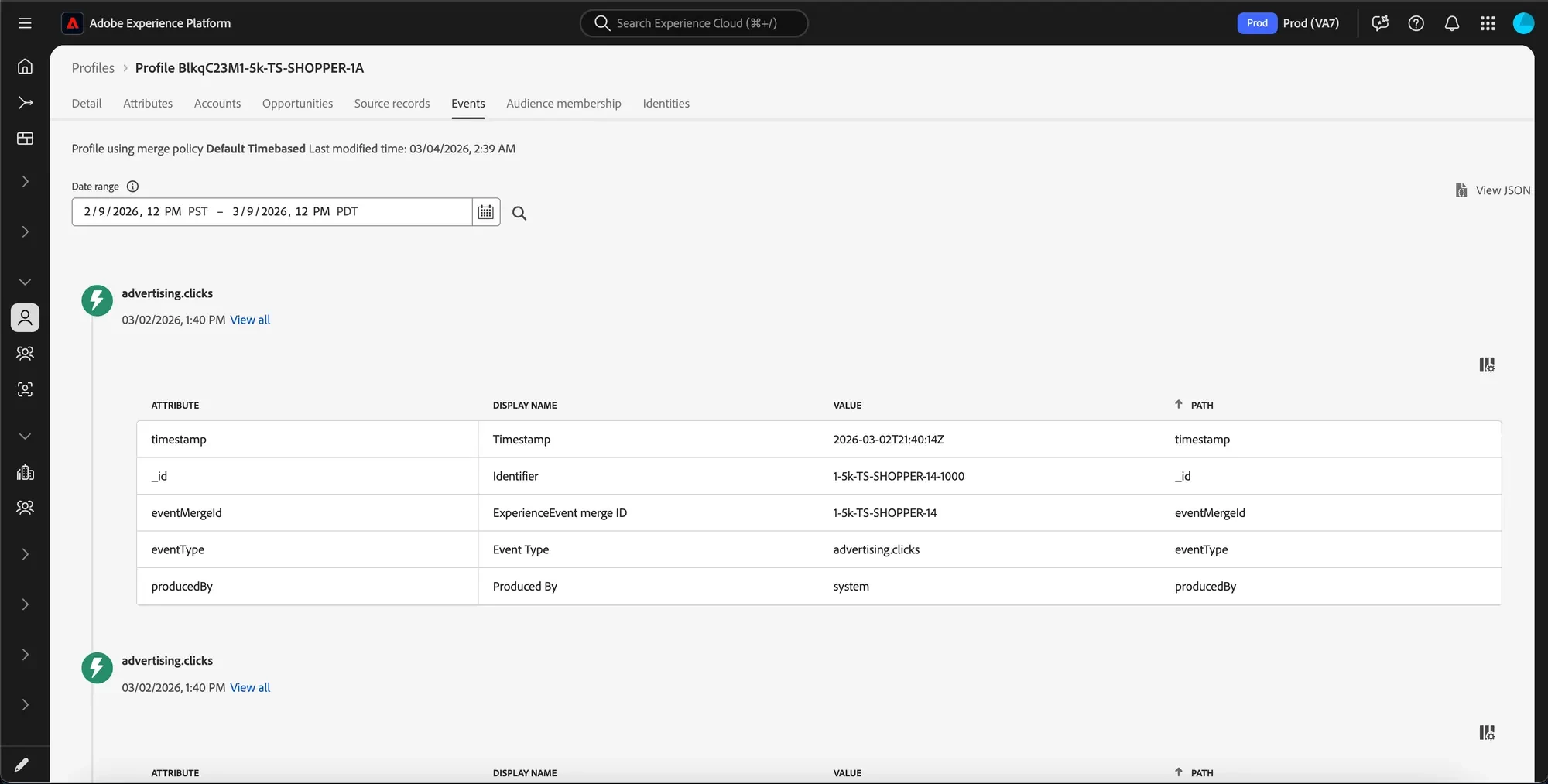Open the Prod (VA7) sandbox switcher
Screen dimensions: 1548x784
coord(1311,23)
